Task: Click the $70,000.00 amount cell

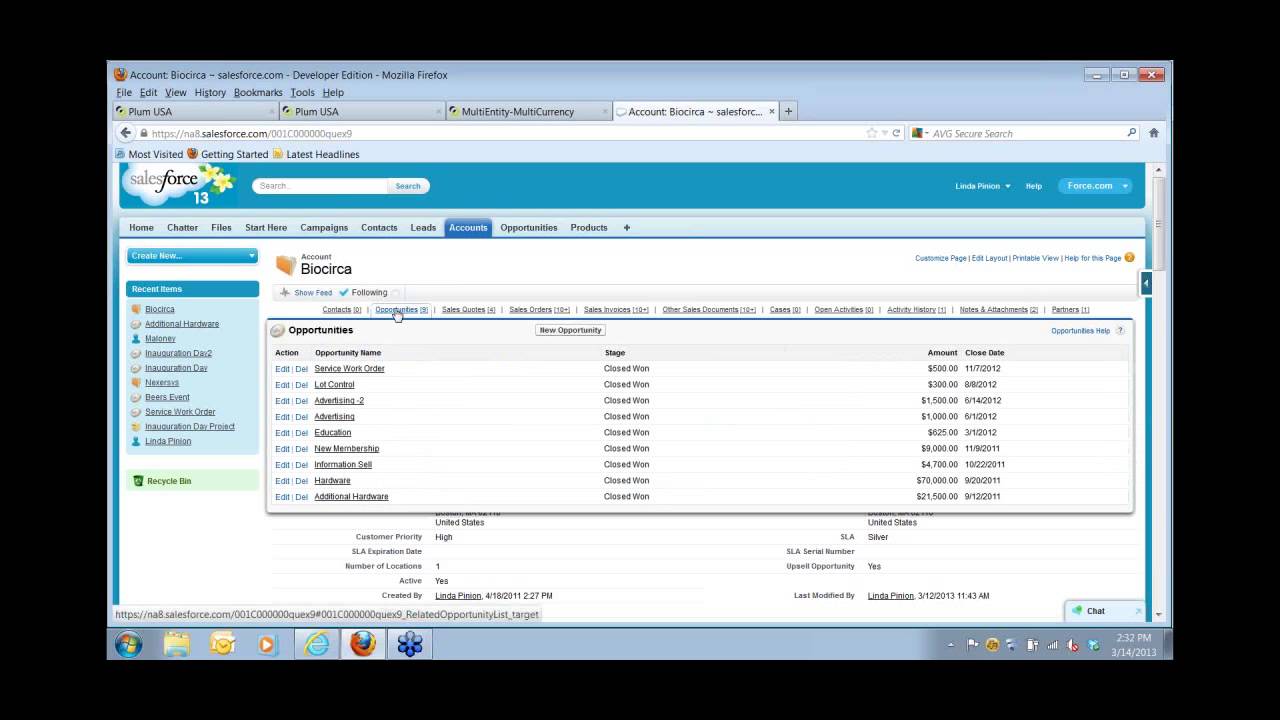Action: coord(937,481)
